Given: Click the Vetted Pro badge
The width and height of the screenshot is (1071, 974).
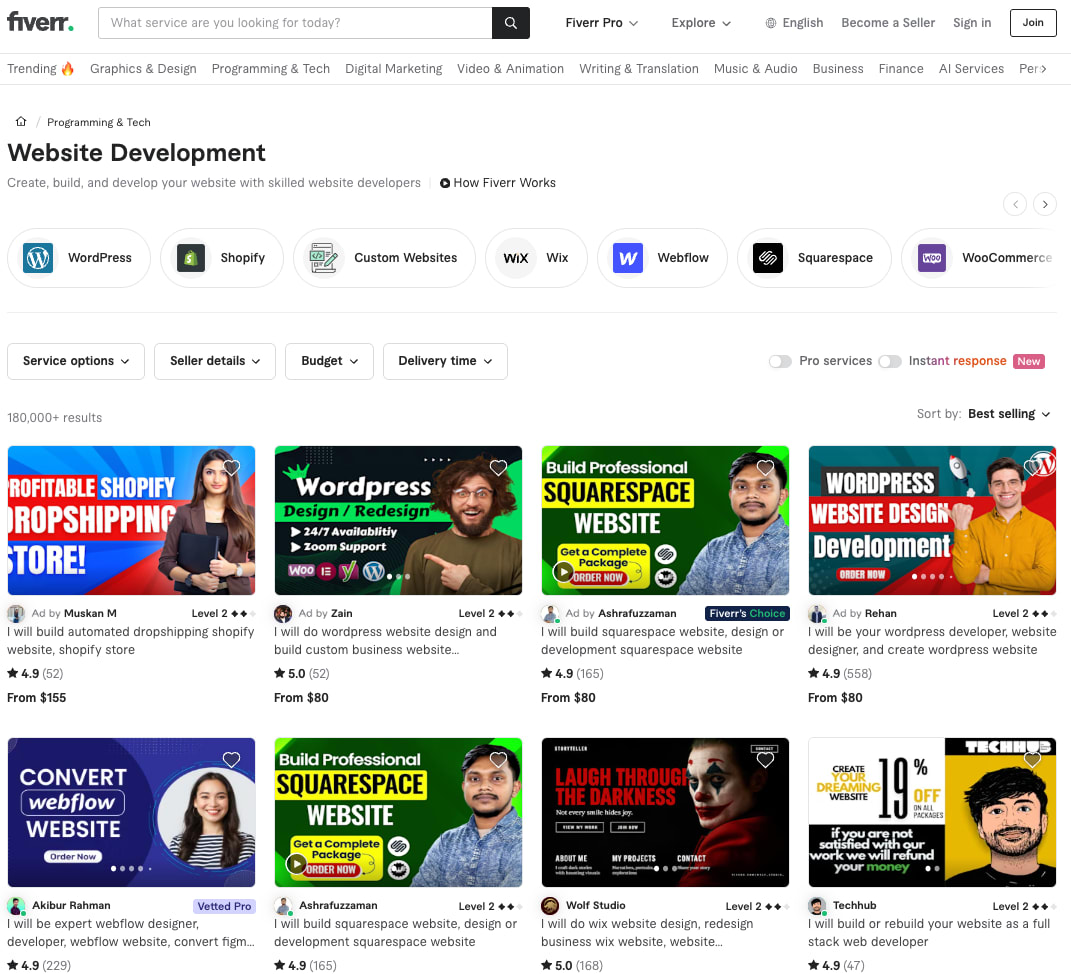Looking at the screenshot, I should (224, 906).
